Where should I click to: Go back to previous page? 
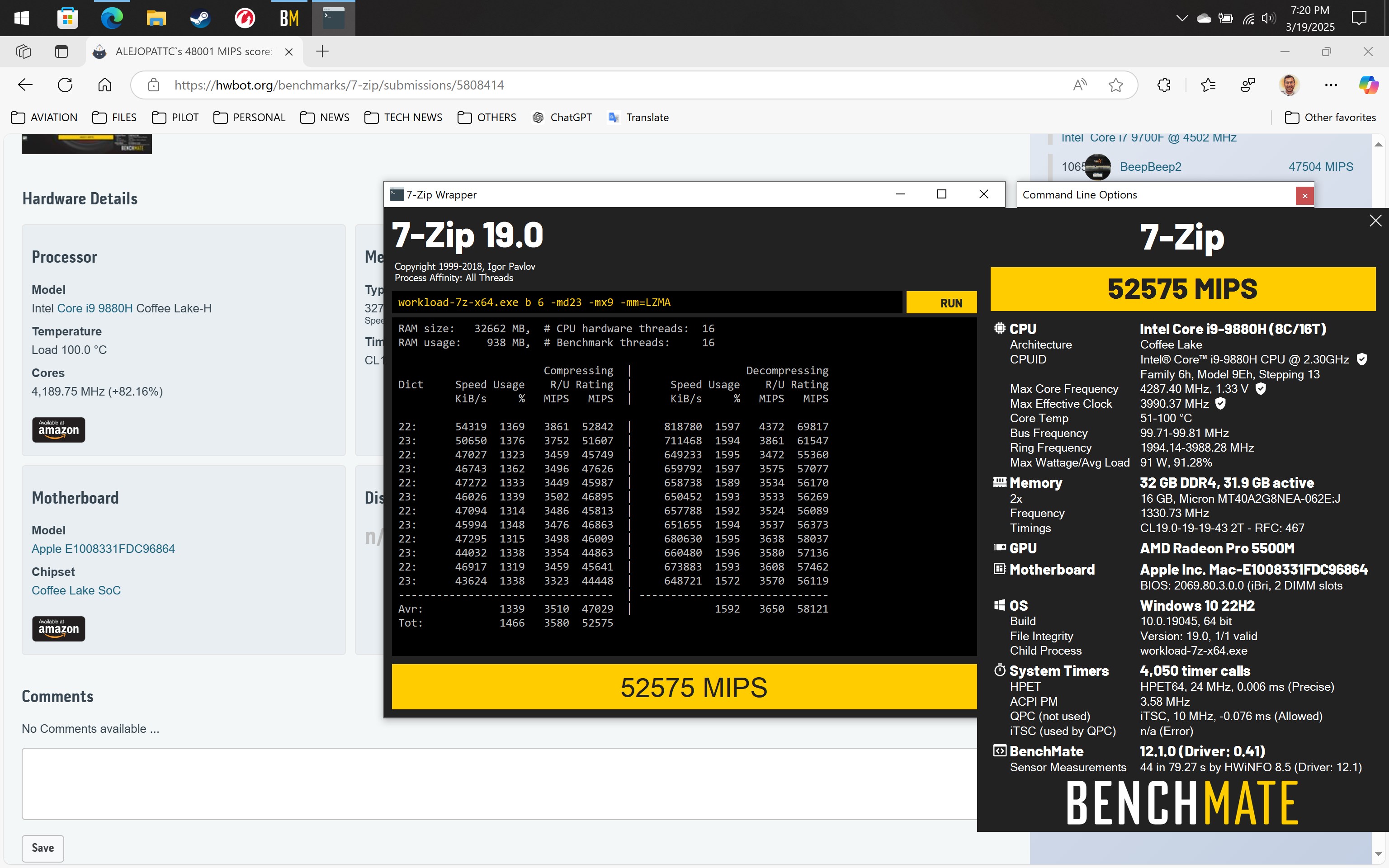point(25,85)
